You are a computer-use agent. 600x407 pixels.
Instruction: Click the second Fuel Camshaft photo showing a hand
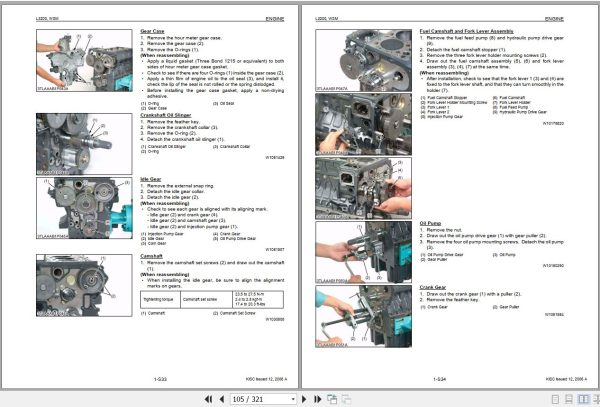[364, 124]
